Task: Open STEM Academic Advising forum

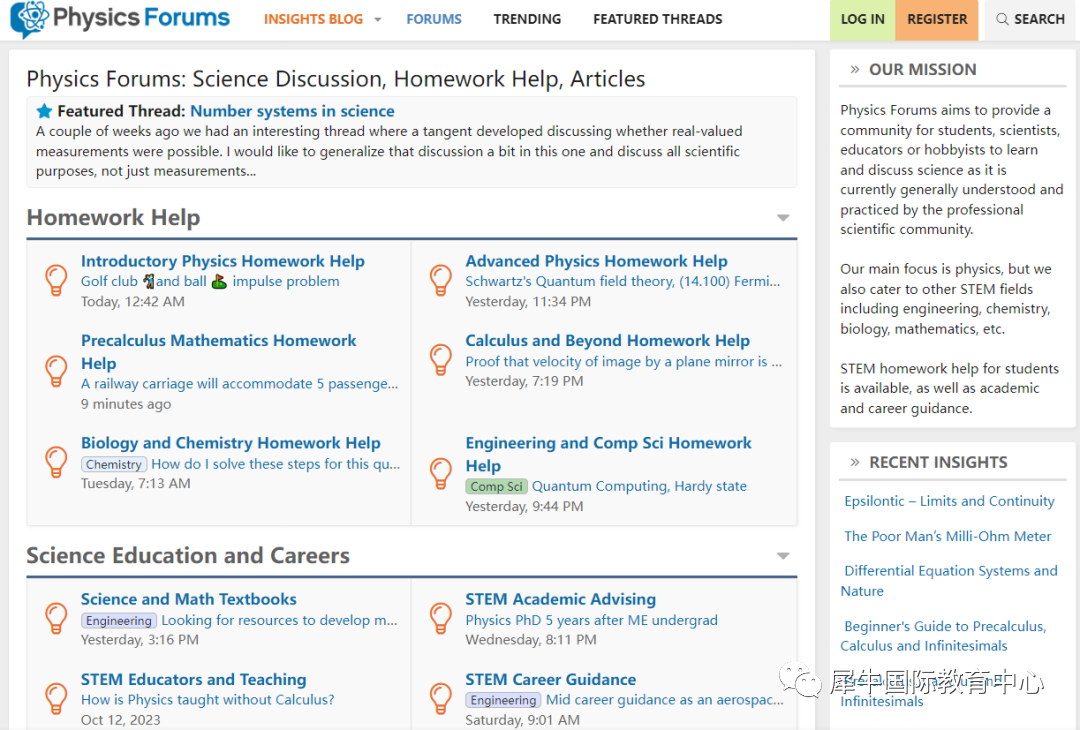Action: 561,599
